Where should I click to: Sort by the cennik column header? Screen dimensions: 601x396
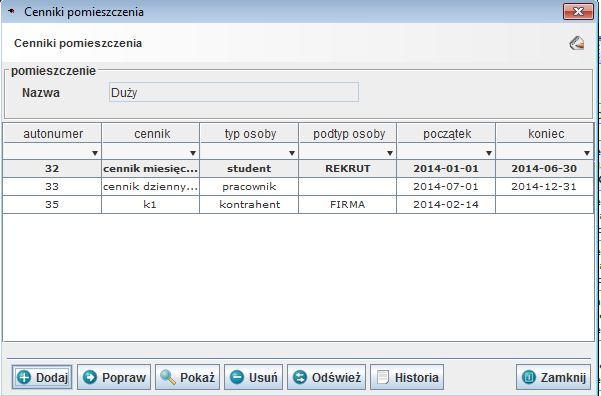tap(151, 133)
